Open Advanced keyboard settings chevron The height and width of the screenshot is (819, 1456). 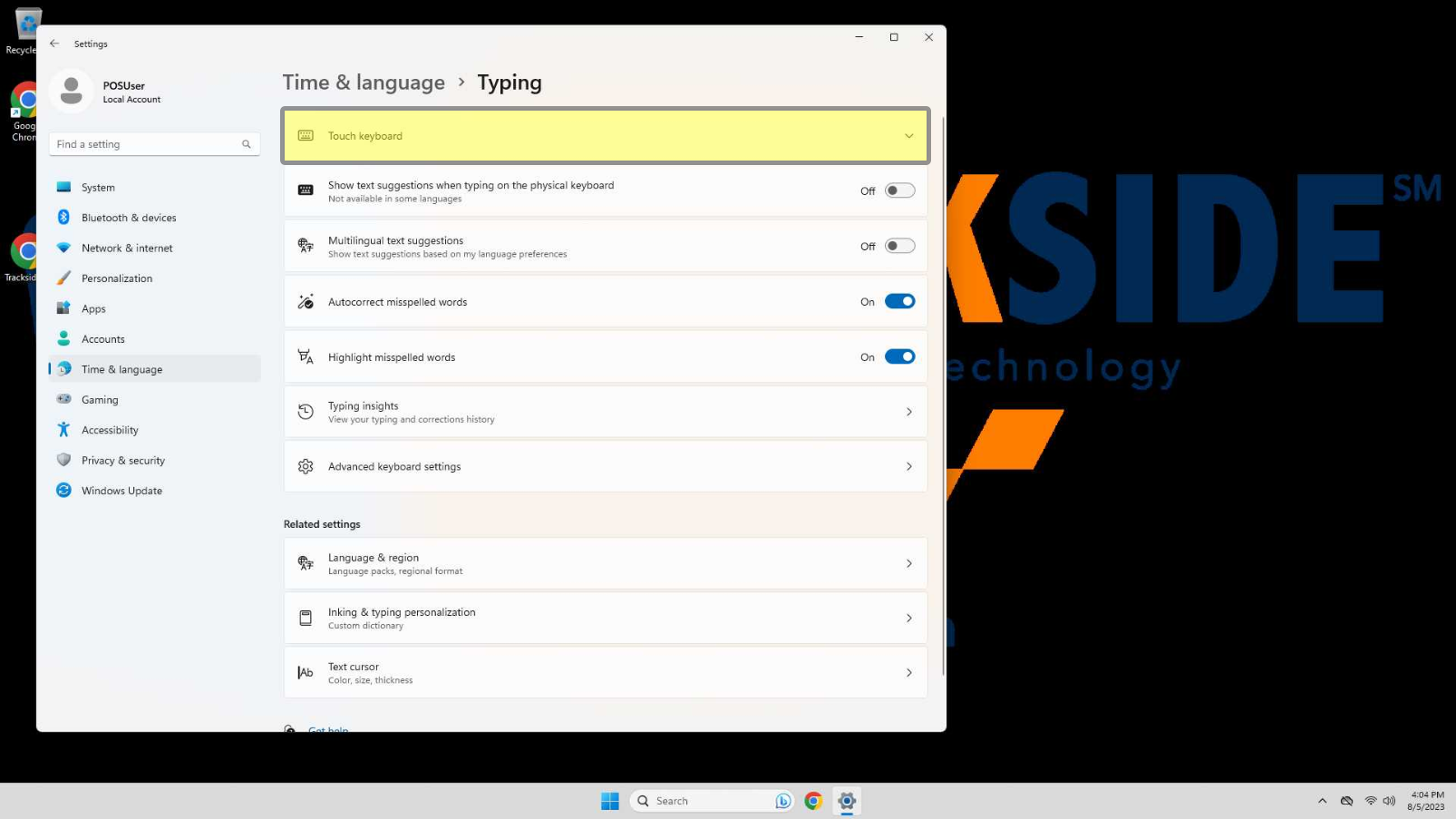(909, 466)
